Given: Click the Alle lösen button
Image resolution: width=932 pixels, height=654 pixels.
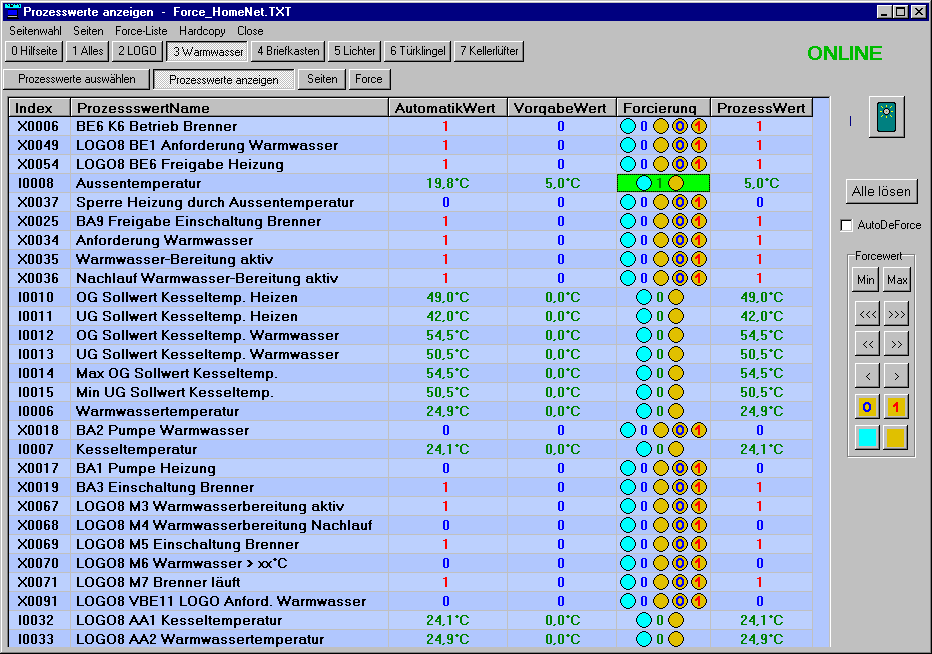Looking at the screenshot, I should pyautogui.click(x=880, y=191).
